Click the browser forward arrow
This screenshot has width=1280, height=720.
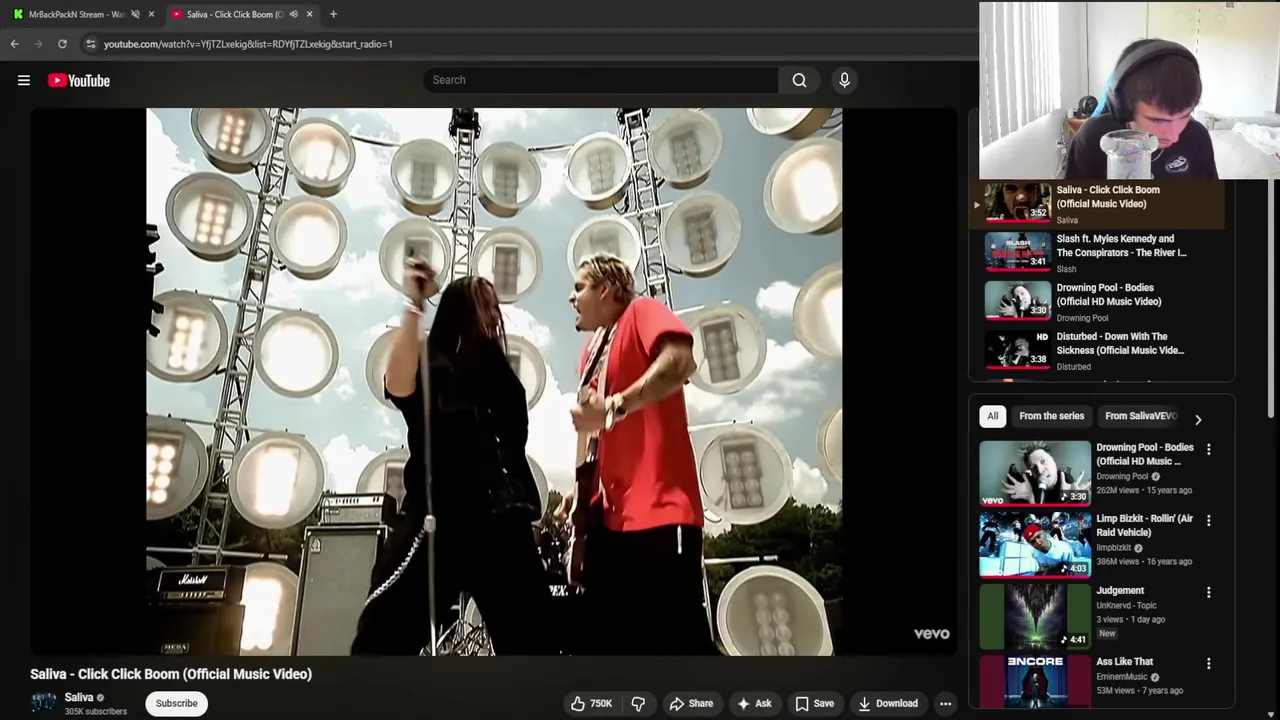pyautogui.click(x=39, y=44)
